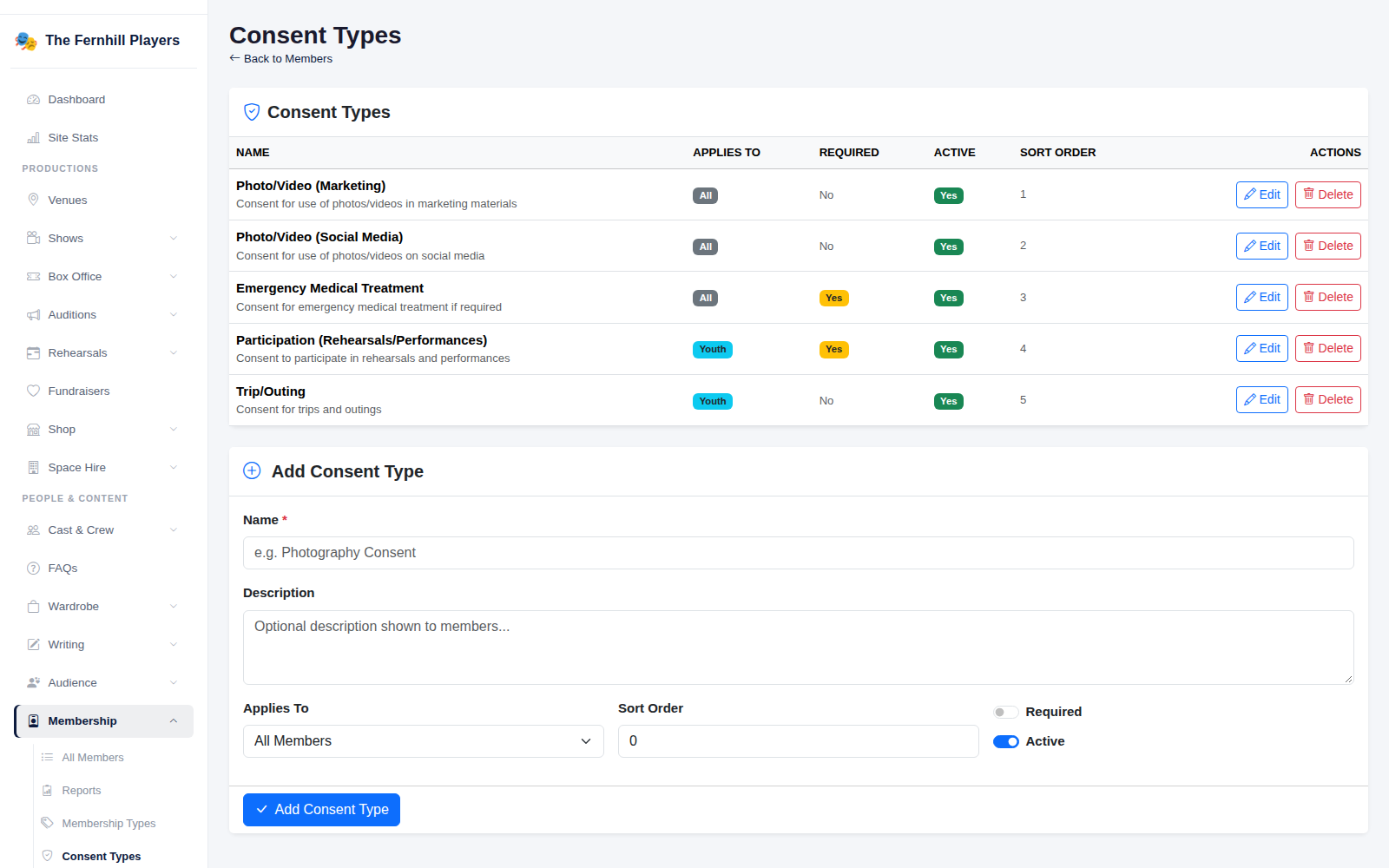Image resolution: width=1389 pixels, height=868 pixels.
Task: Go back to Members link
Action: [x=280, y=59]
